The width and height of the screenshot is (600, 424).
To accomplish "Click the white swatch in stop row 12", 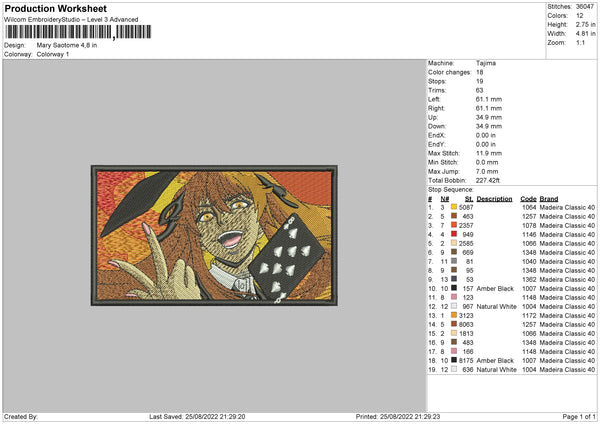I will (x=454, y=306).
